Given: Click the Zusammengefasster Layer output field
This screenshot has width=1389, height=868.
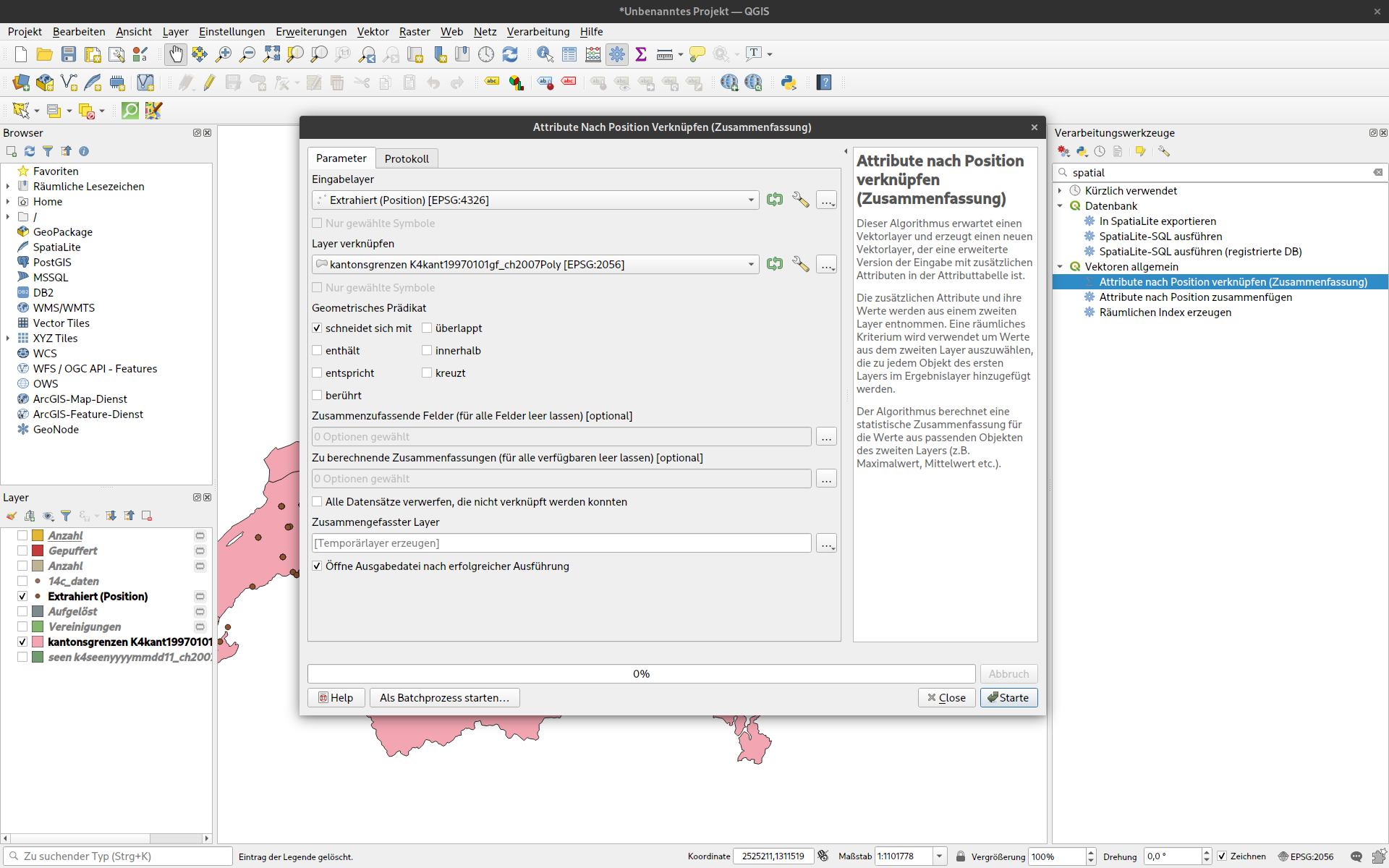Looking at the screenshot, I should (561, 543).
